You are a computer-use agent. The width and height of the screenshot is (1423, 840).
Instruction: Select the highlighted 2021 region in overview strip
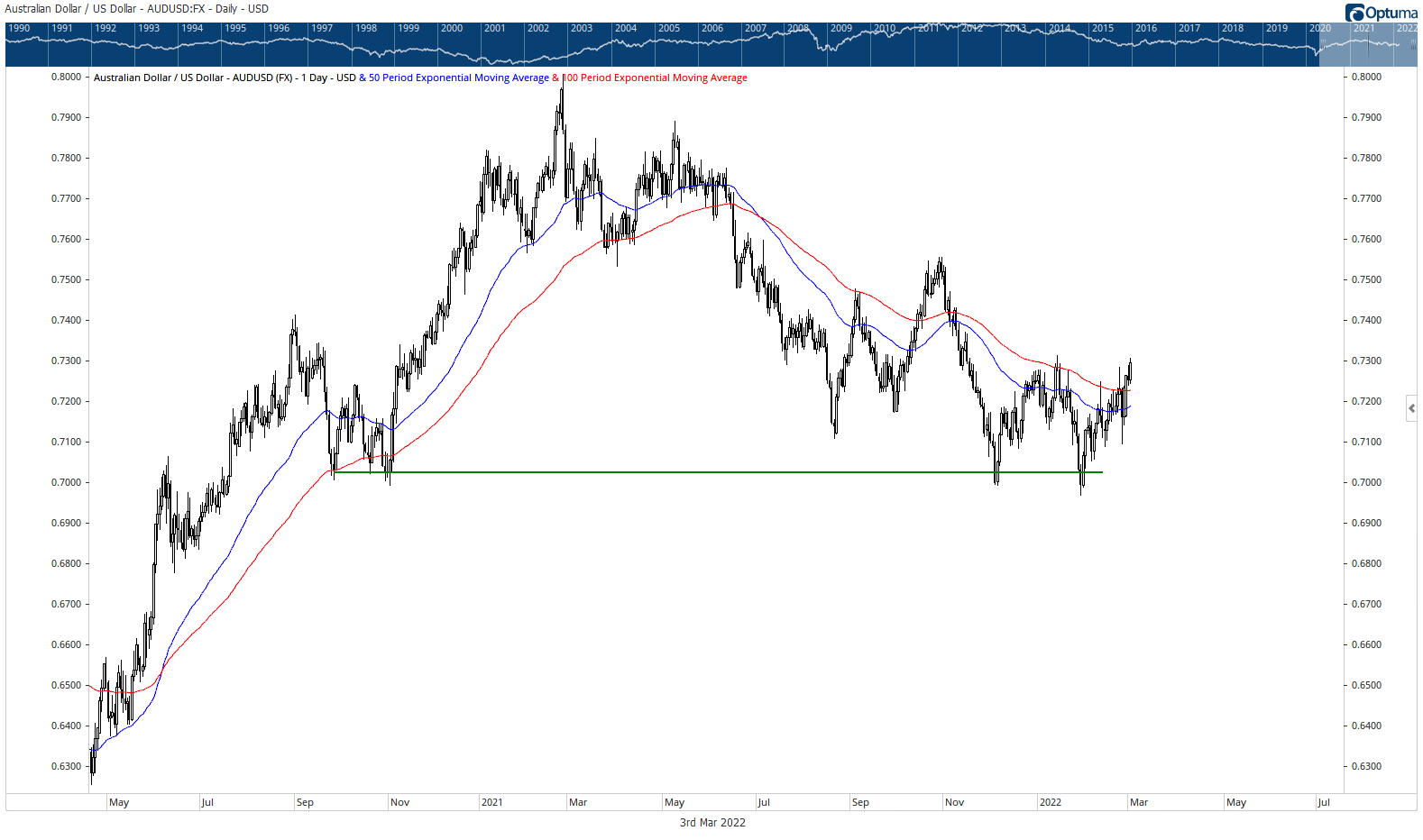pos(1366,45)
